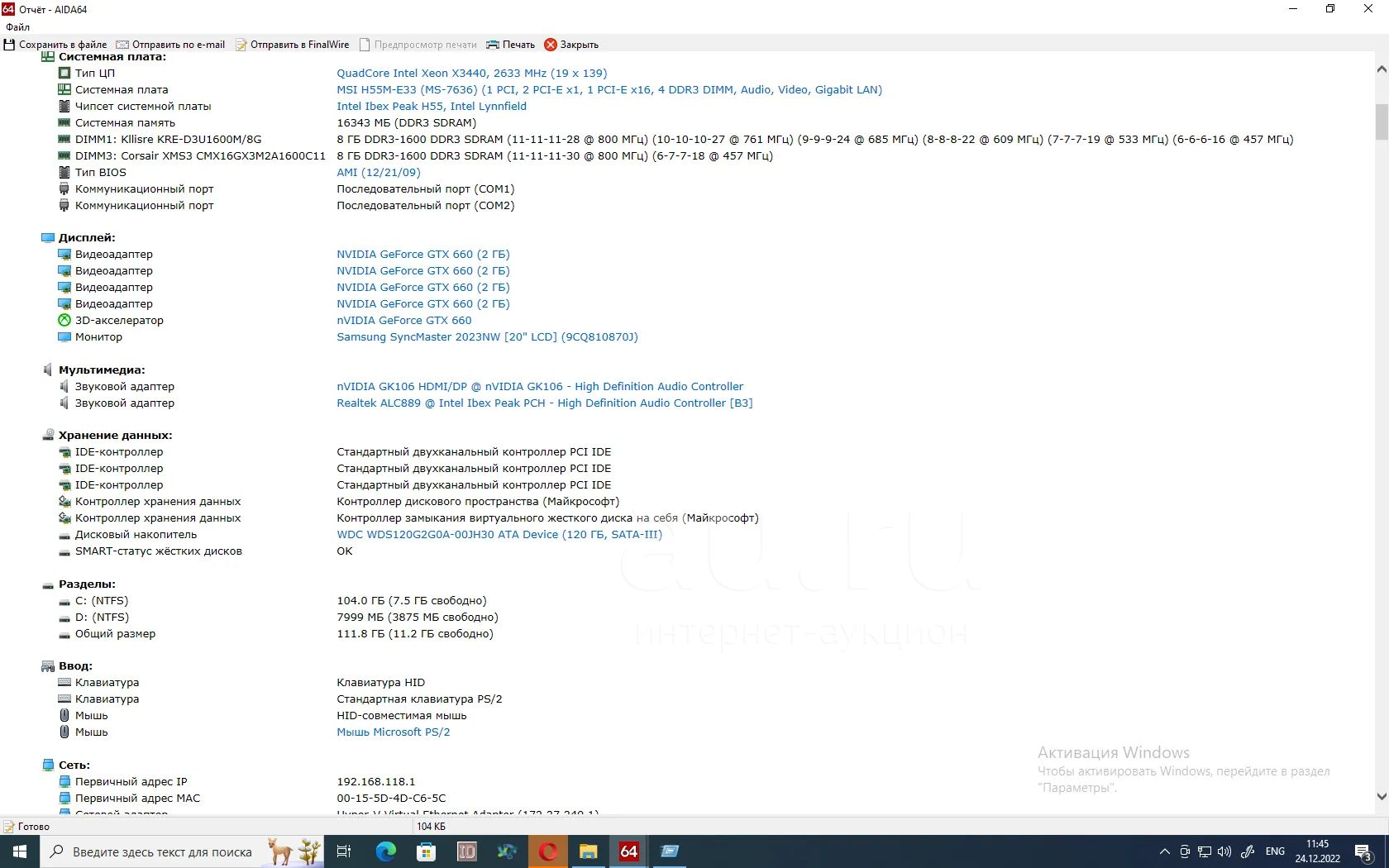Viewport: 1389px width, 868px height.
Task: Select the MAC address 00-15-5D-4D-C6-5C
Action: pyautogui.click(x=391, y=798)
